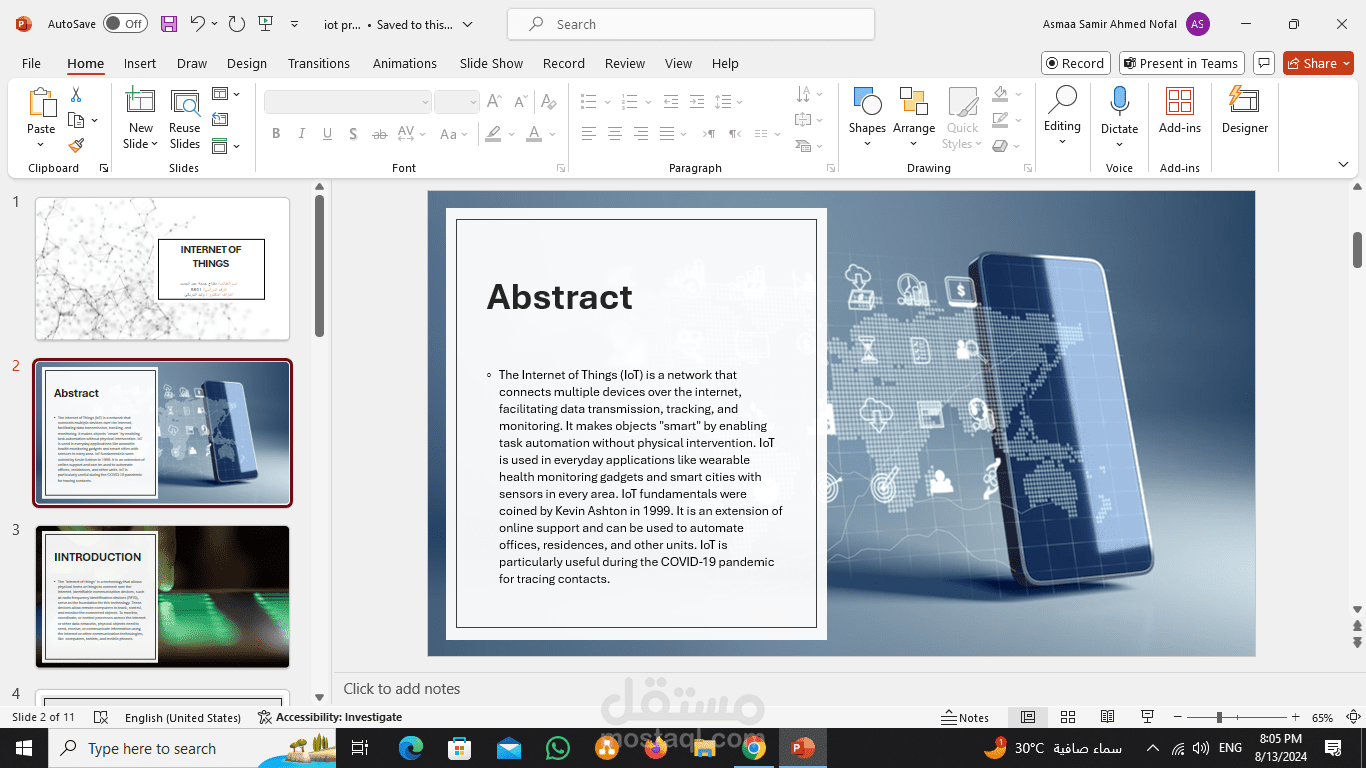Screen dimensions: 1366x768
Task: Click the Arrange drawing icon
Action: [914, 110]
